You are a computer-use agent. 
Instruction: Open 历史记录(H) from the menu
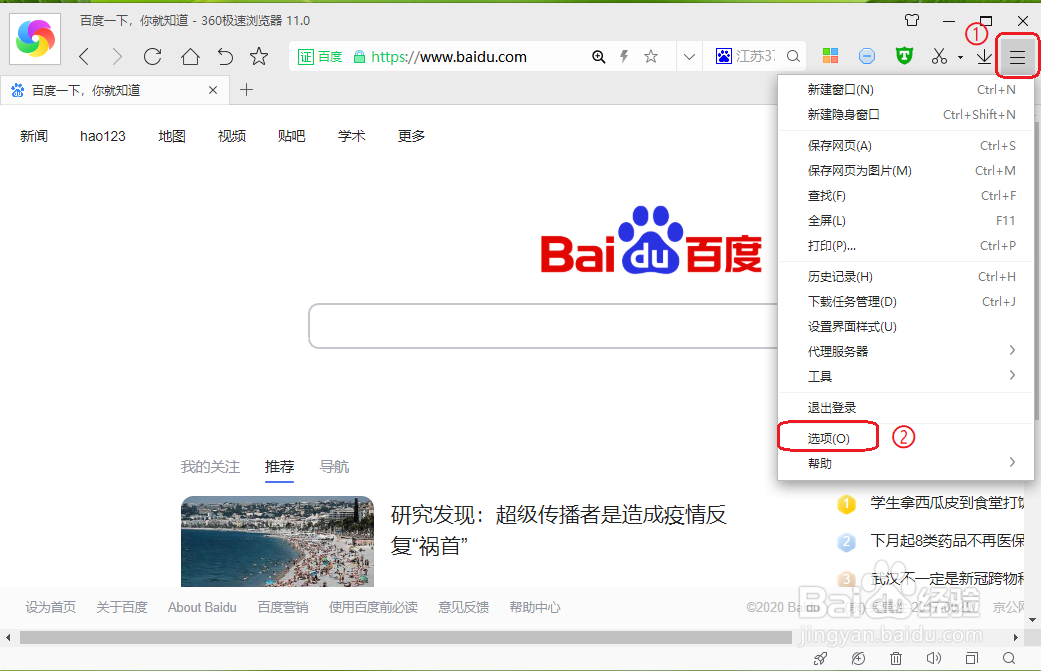click(906, 277)
